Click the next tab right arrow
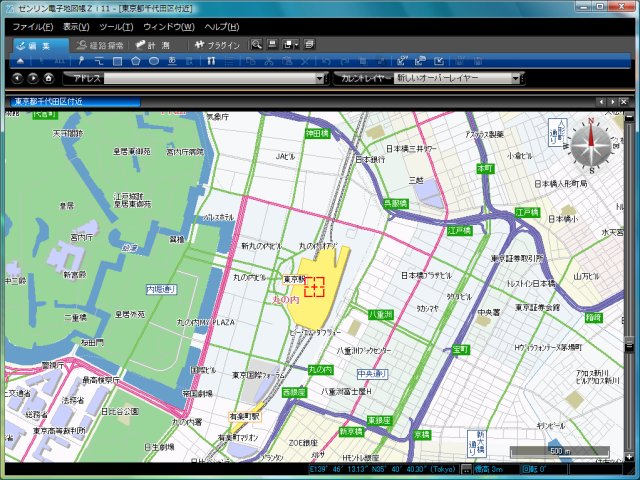 click(612, 102)
